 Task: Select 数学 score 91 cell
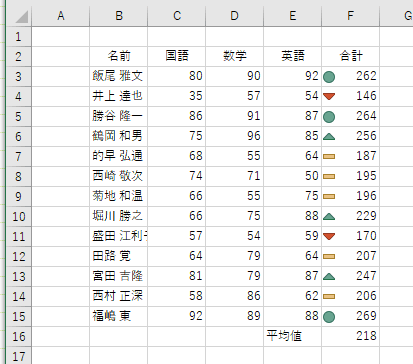pos(235,116)
